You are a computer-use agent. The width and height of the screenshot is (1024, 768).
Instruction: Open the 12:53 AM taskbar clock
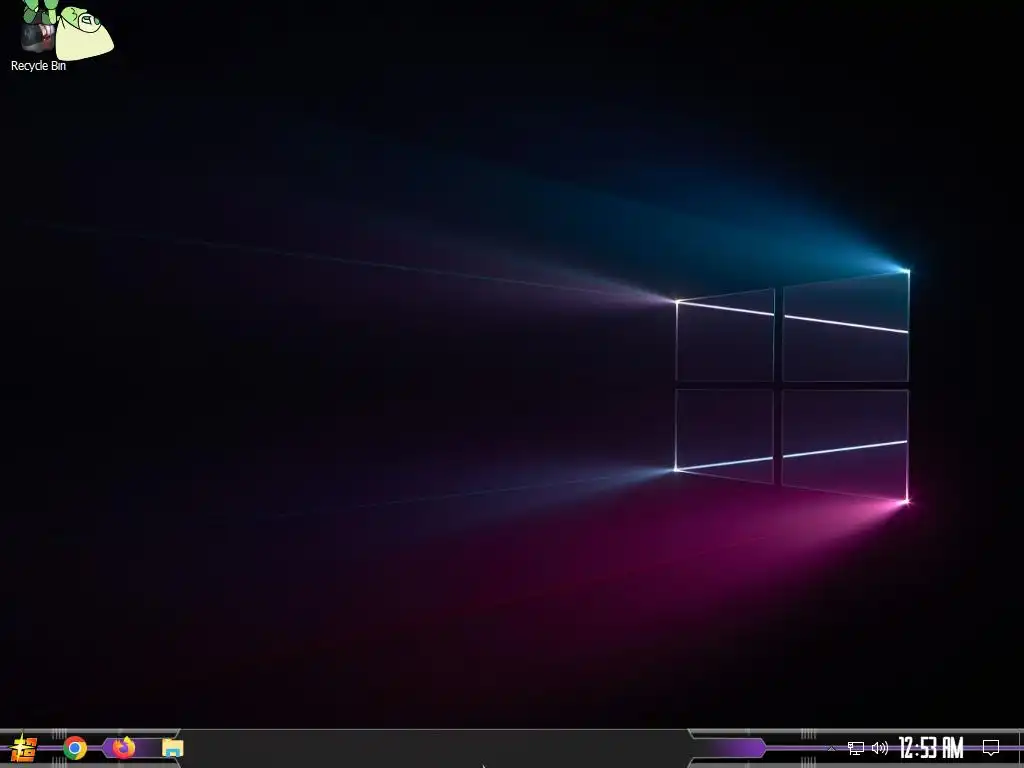coord(931,748)
